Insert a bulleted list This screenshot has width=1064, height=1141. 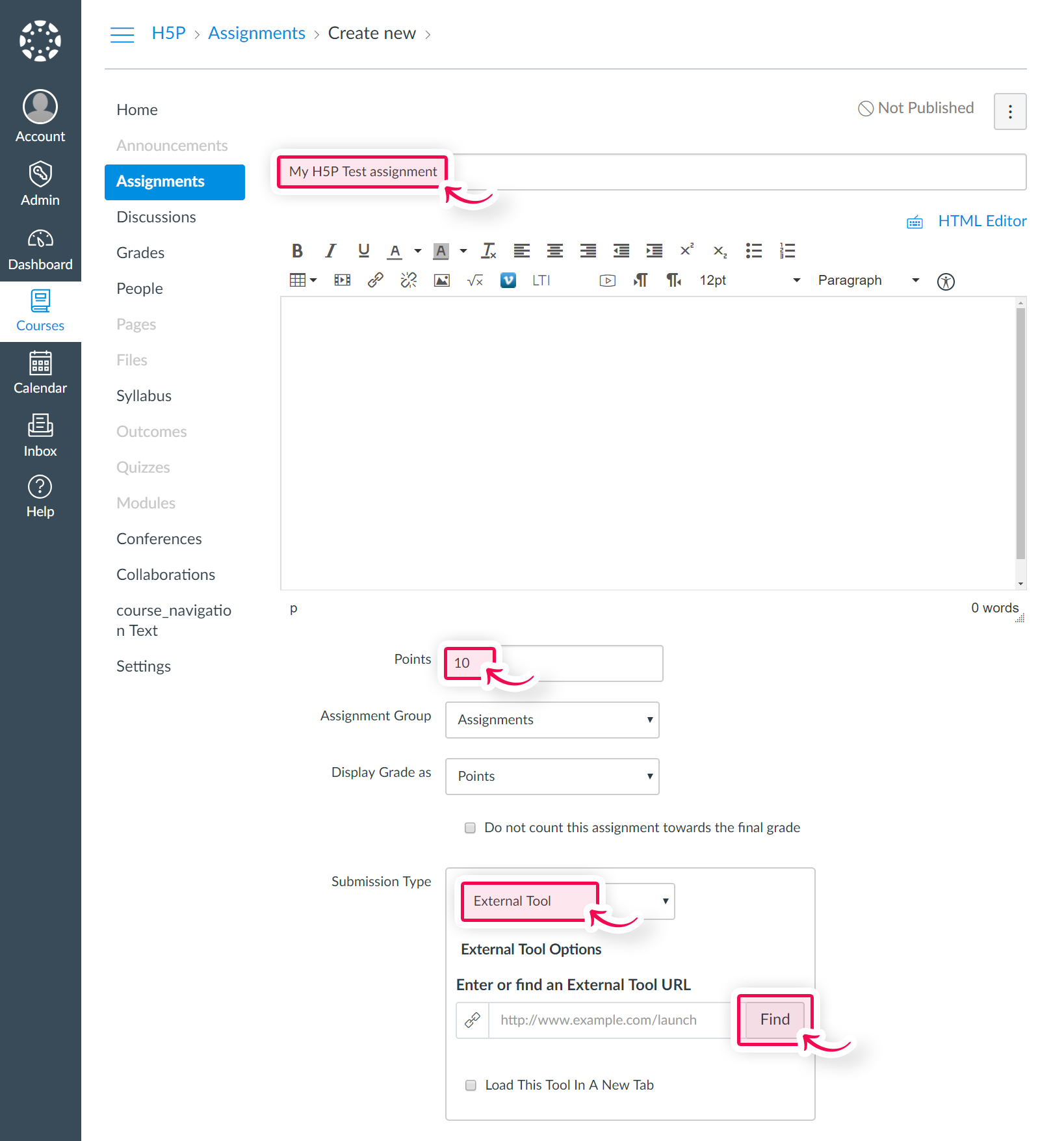[x=754, y=251]
